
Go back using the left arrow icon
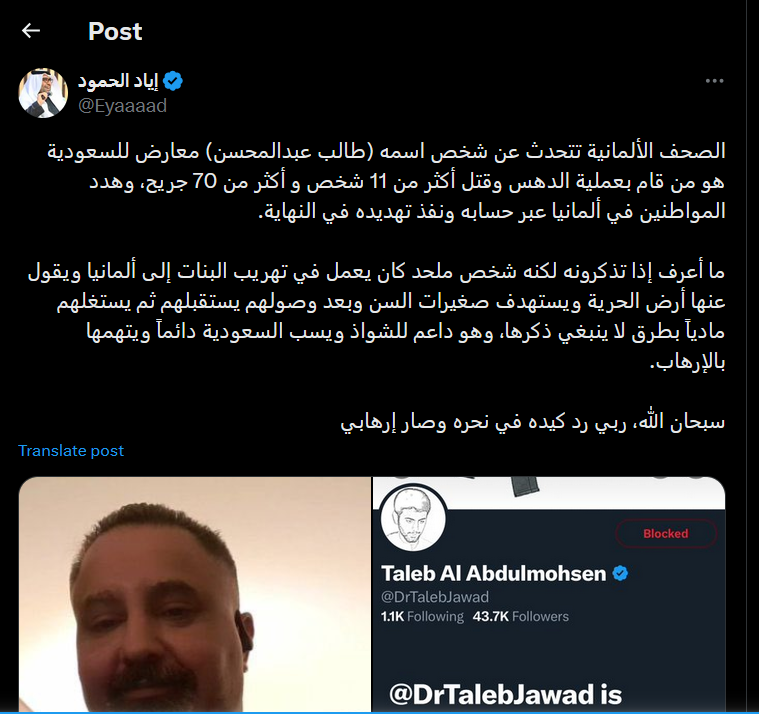tap(31, 31)
